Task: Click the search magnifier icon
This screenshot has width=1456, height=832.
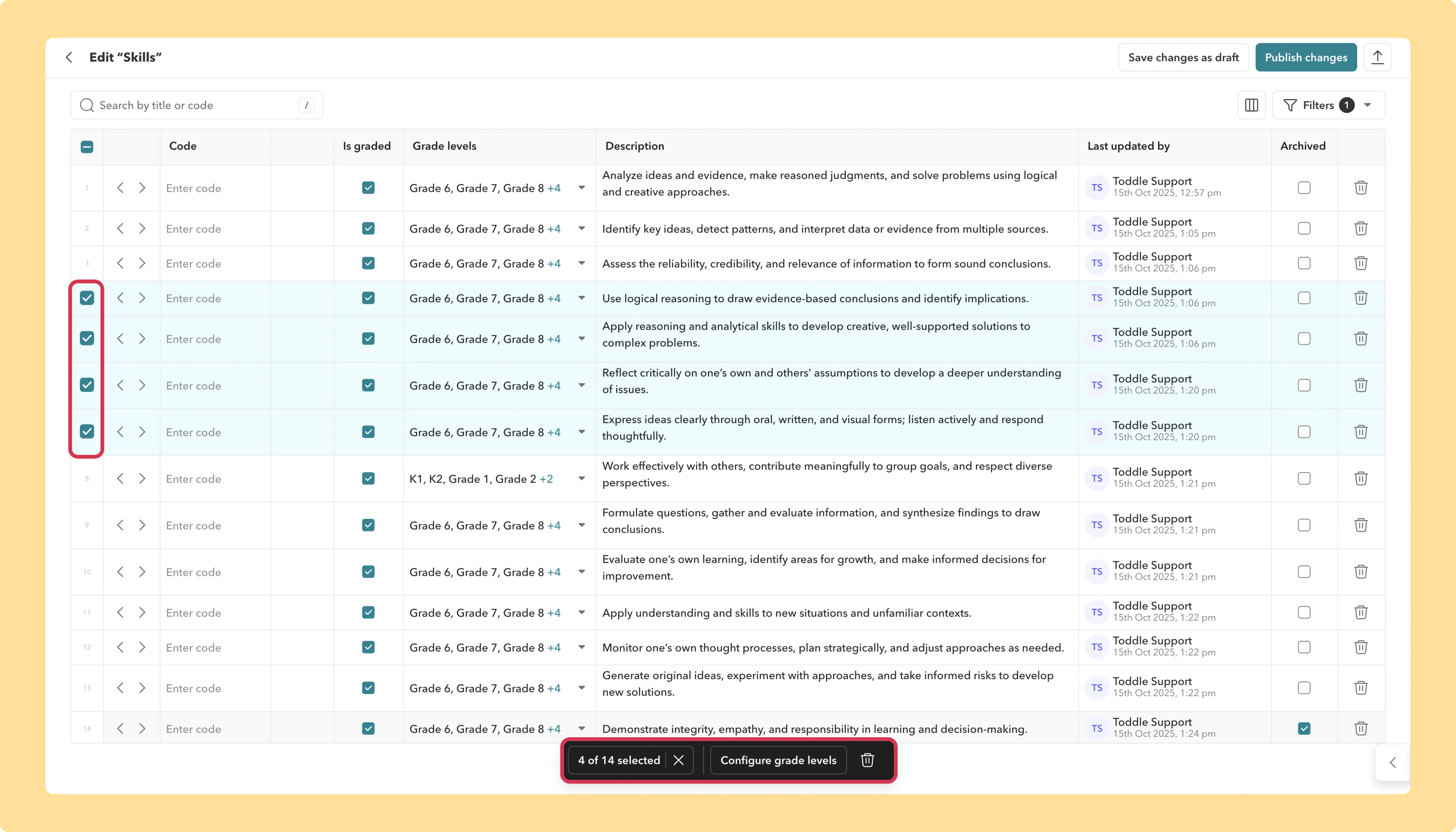Action: [x=87, y=105]
